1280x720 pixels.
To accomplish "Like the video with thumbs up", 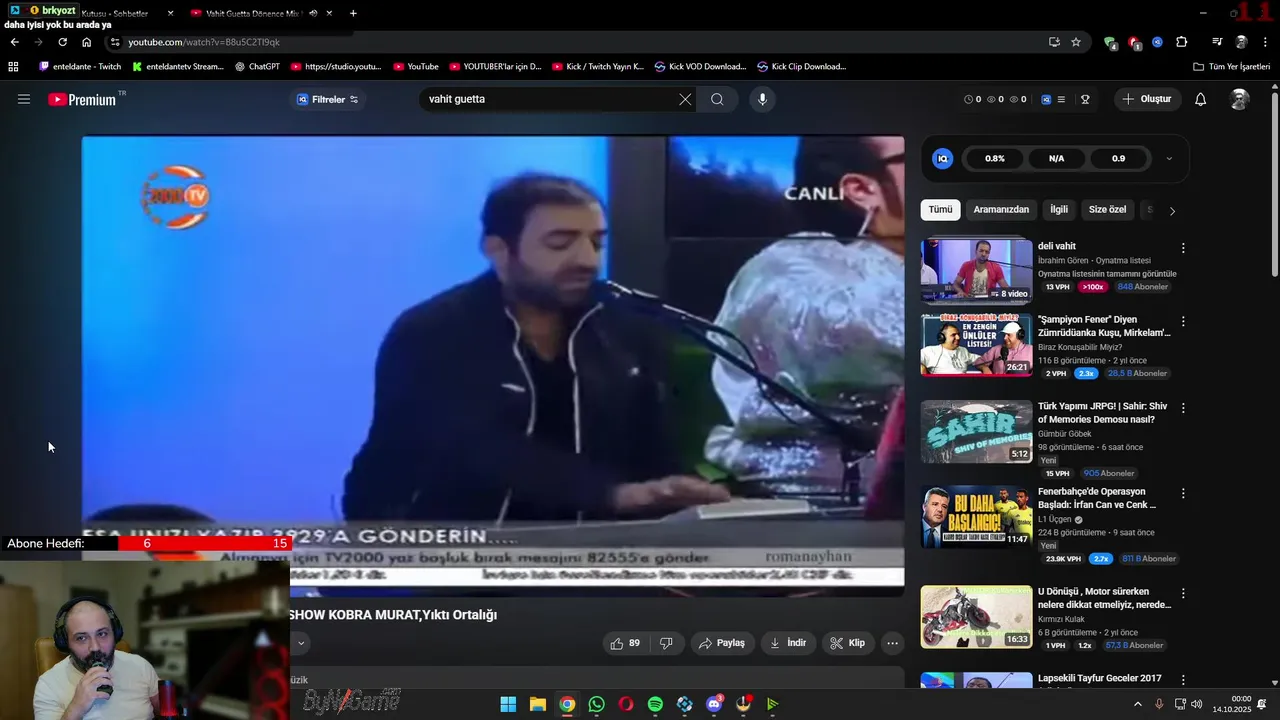I will click(625, 643).
